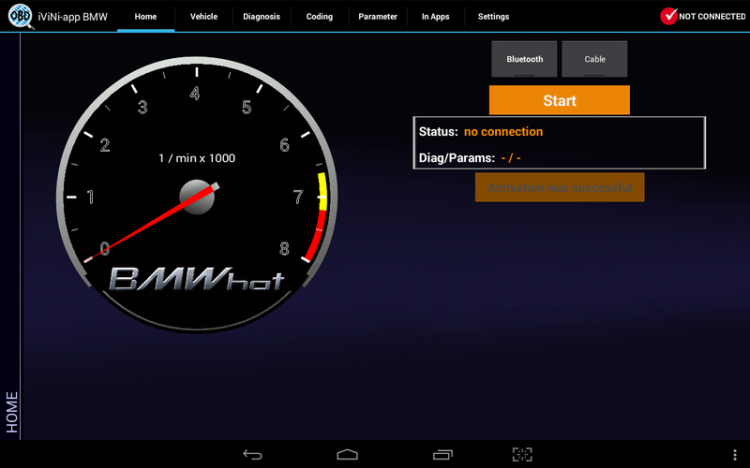The height and width of the screenshot is (468, 750).
Task: Tap the orange Start button
Action: (559, 100)
